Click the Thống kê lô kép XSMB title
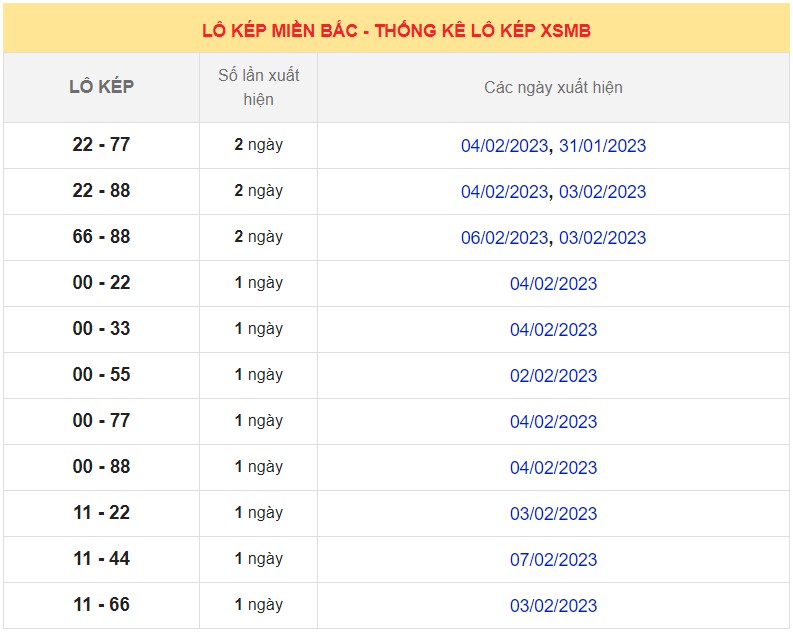 click(x=396, y=31)
